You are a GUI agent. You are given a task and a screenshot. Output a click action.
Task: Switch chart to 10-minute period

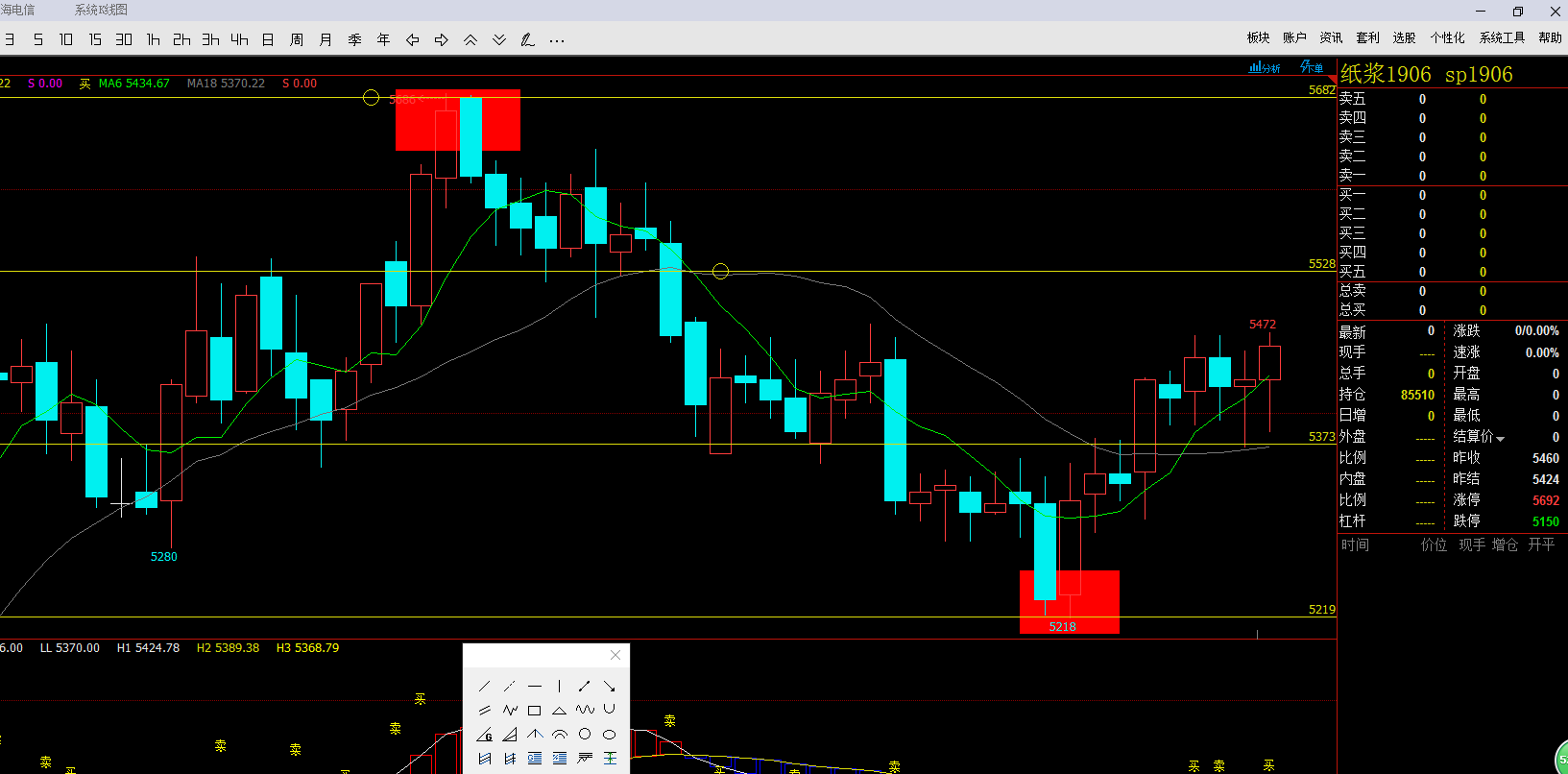coord(66,39)
